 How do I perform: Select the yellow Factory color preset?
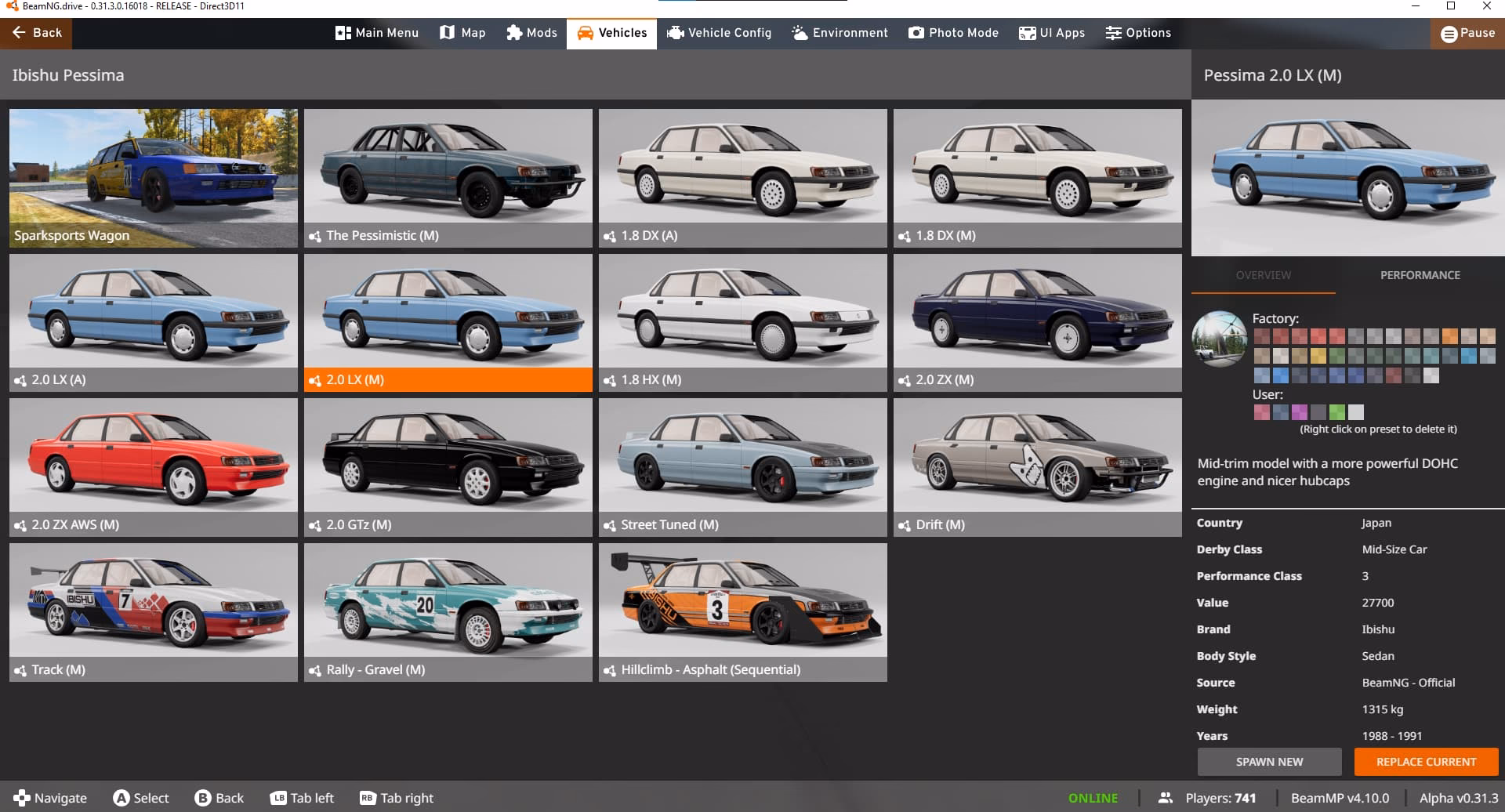point(1318,356)
